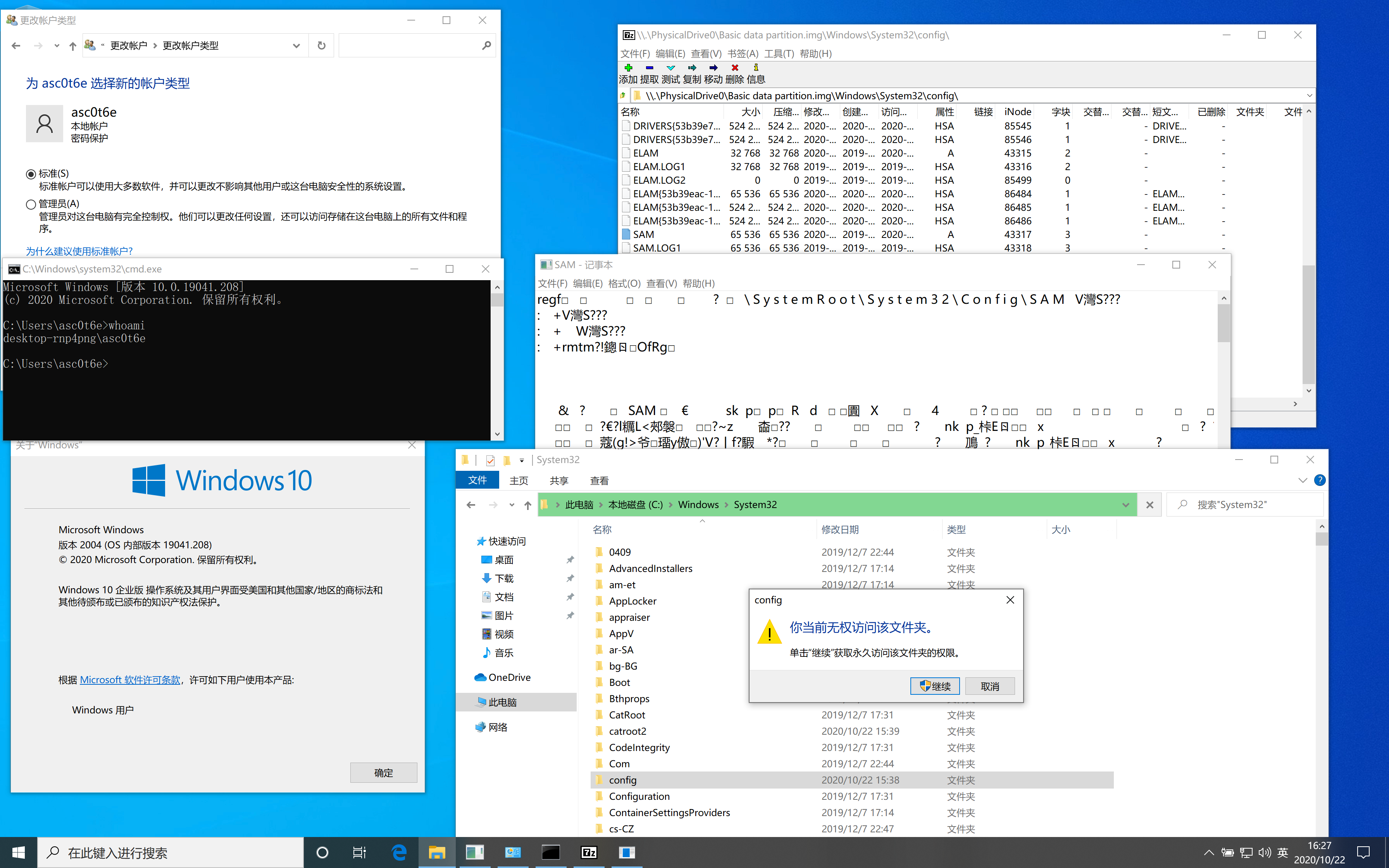Viewport: 1389px width, 868px height.
Task: Click Explorer up-directory arrow in System32 window
Action: 527,505
